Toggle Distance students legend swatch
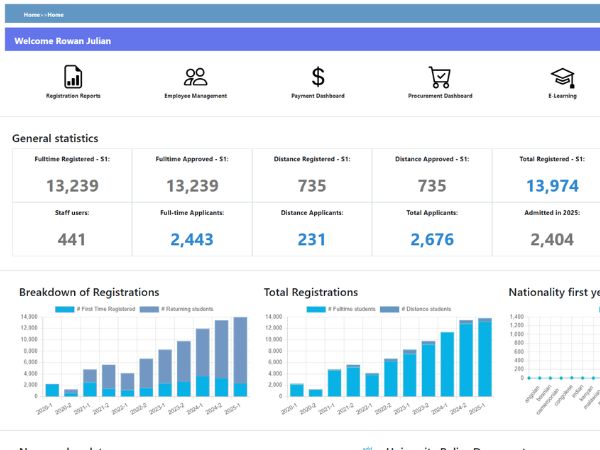The width and height of the screenshot is (600, 450). [x=390, y=309]
